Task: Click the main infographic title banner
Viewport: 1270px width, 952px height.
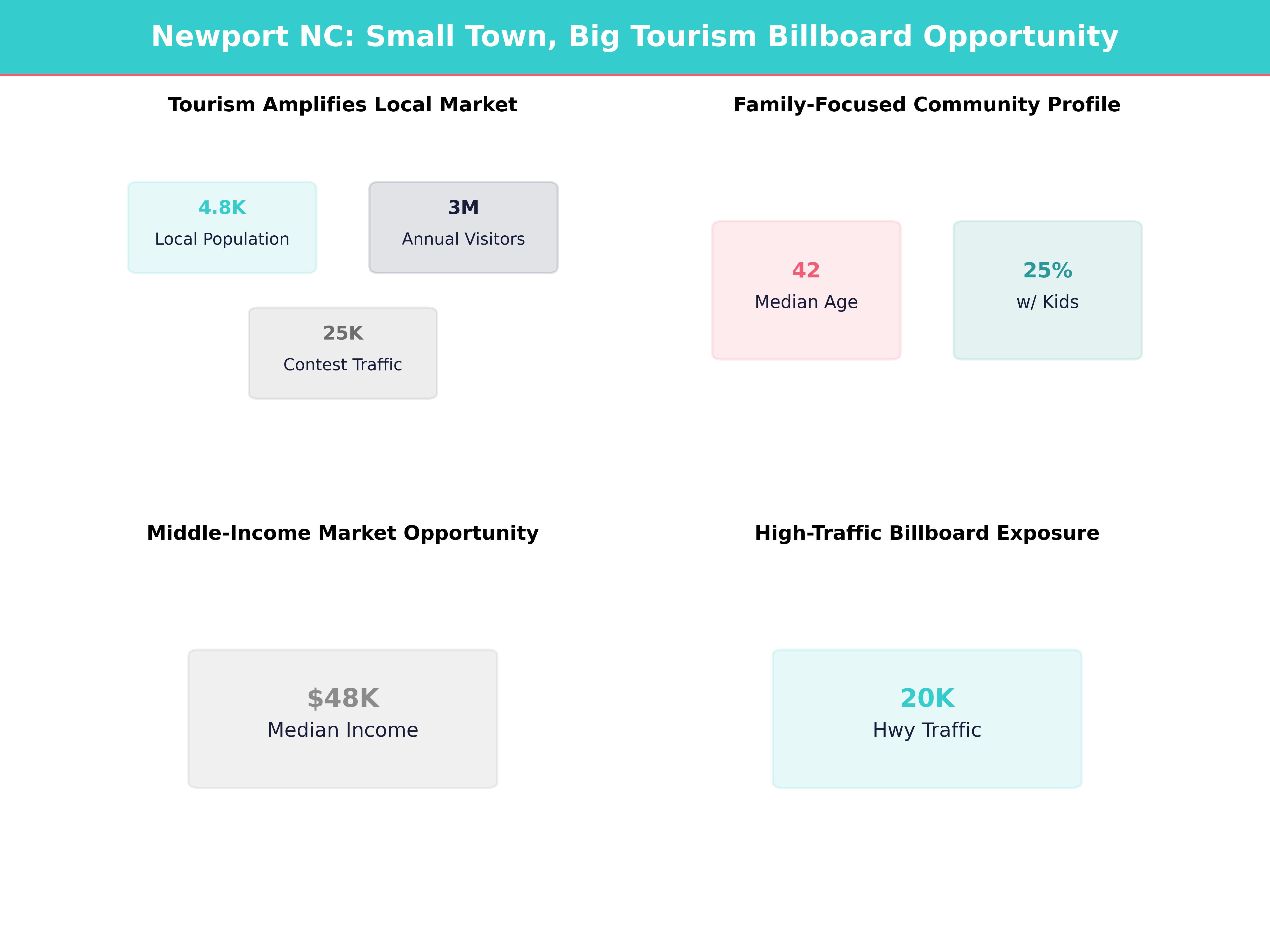Action: [635, 36]
